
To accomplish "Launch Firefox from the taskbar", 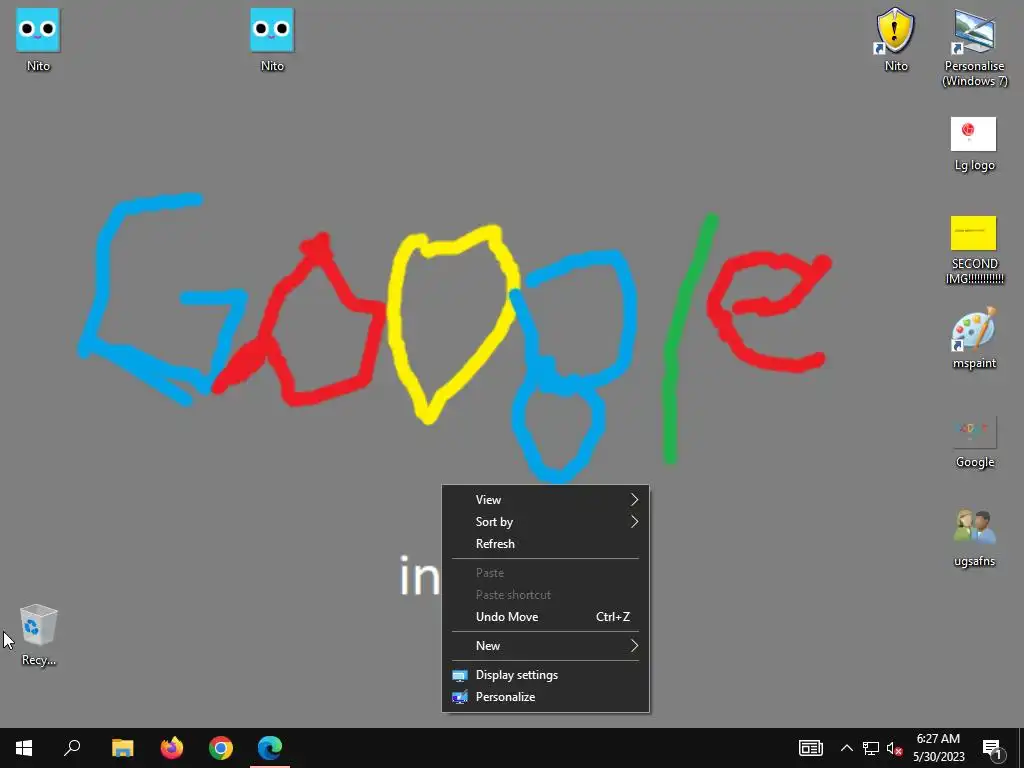I will pyautogui.click(x=172, y=748).
